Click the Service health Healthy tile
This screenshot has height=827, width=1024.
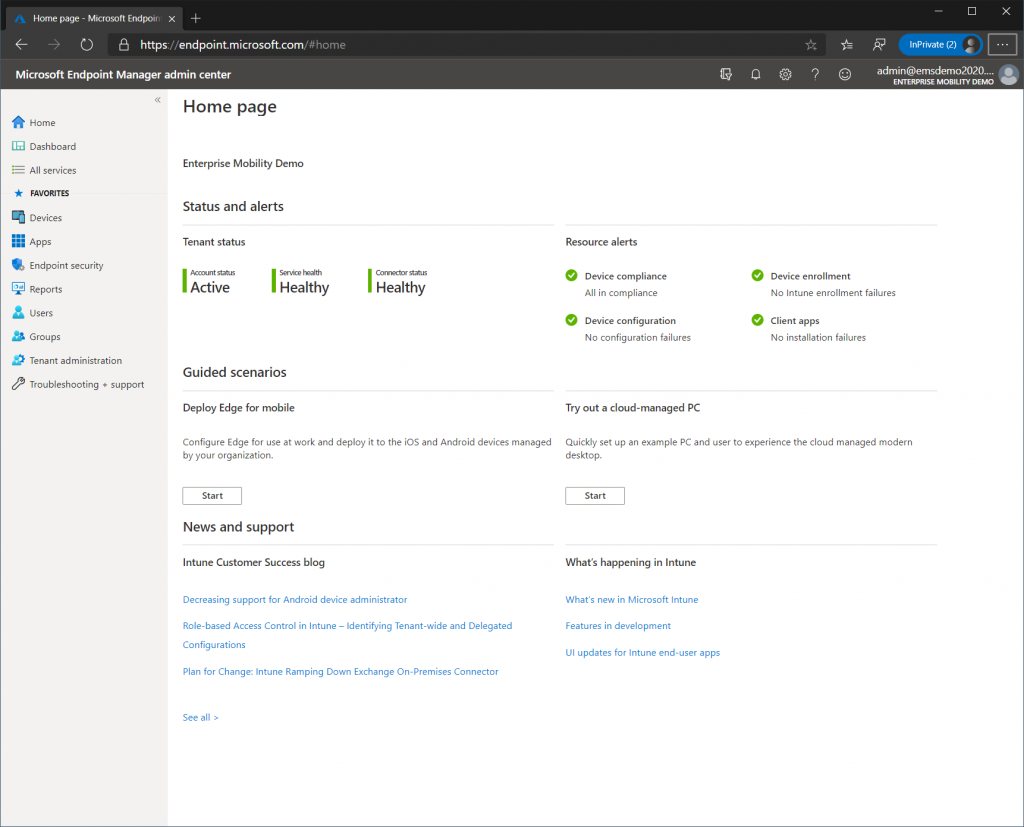(x=301, y=282)
